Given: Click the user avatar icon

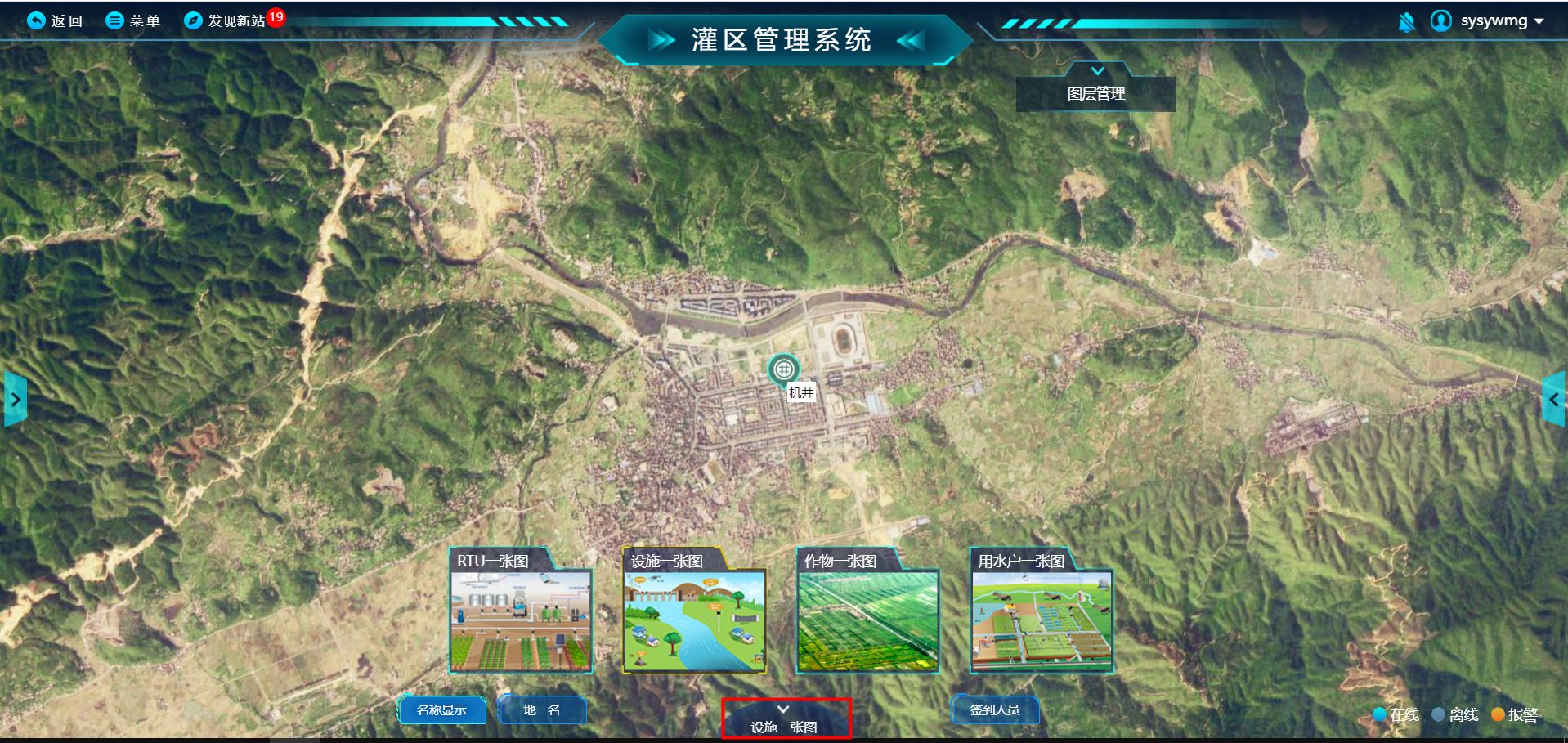Looking at the screenshot, I should click(1440, 20).
